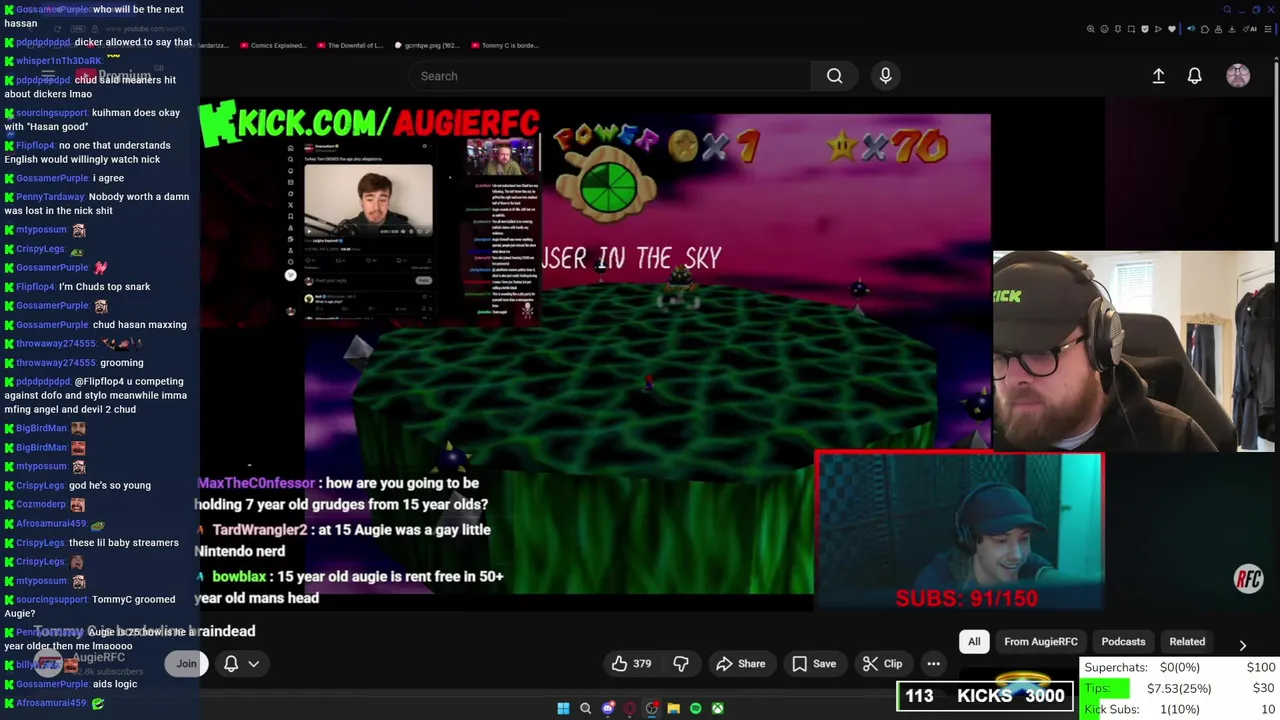The height and width of the screenshot is (720, 1280).
Task: Click the browser pin icon
Action: coord(1118,29)
